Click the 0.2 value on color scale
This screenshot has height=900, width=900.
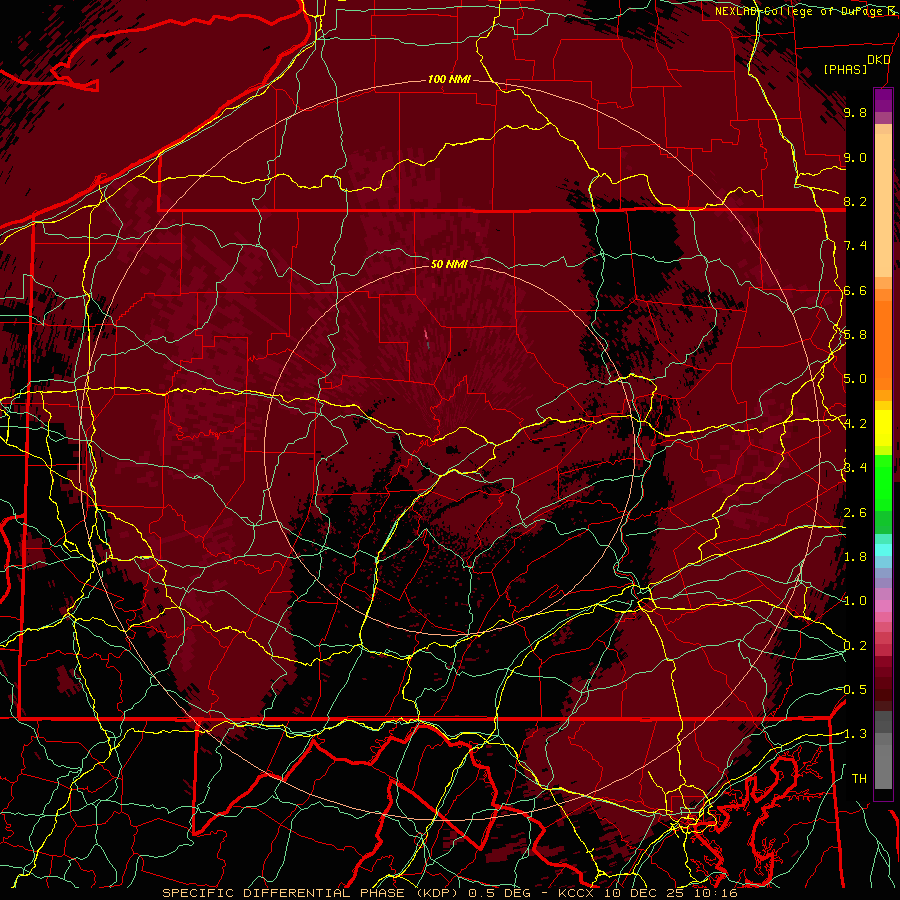coord(855,645)
